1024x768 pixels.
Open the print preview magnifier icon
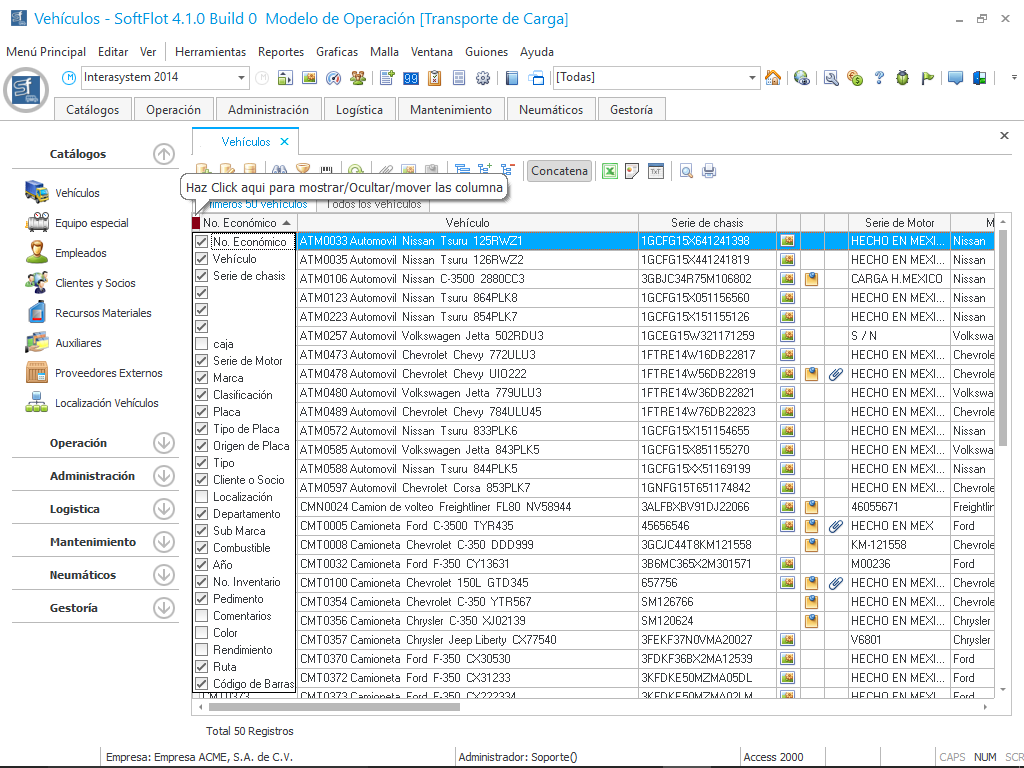(x=687, y=171)
